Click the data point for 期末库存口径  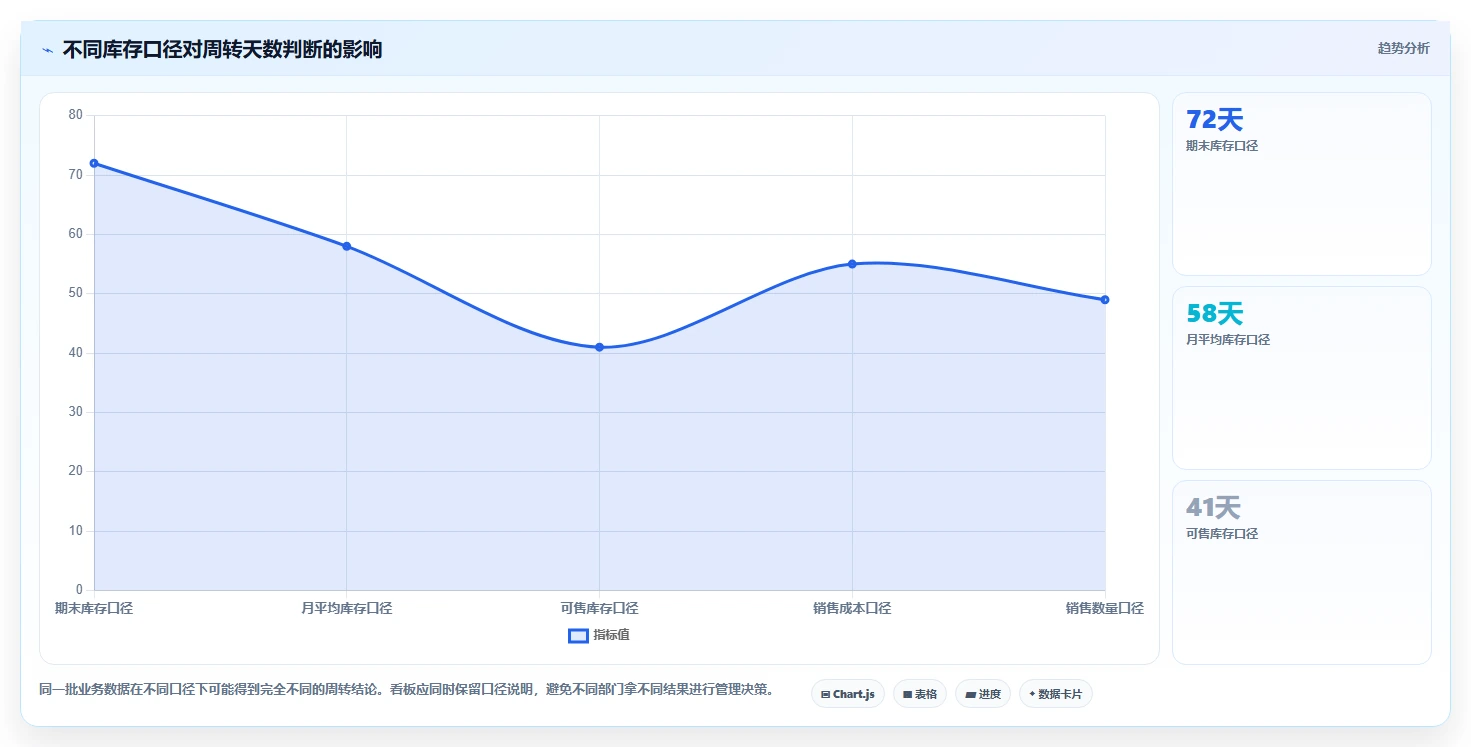94,163
